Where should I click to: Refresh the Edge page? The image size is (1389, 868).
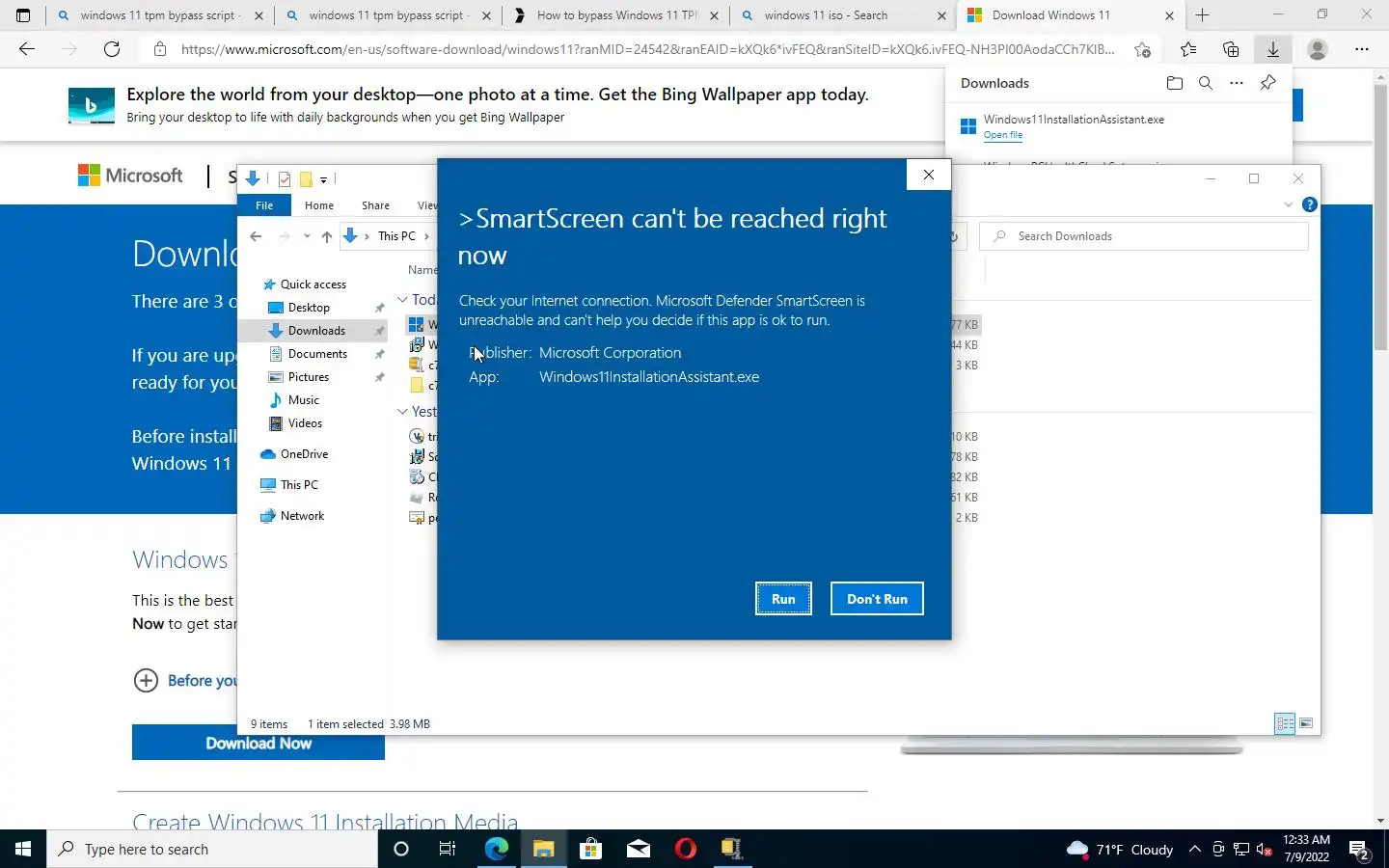112,49
